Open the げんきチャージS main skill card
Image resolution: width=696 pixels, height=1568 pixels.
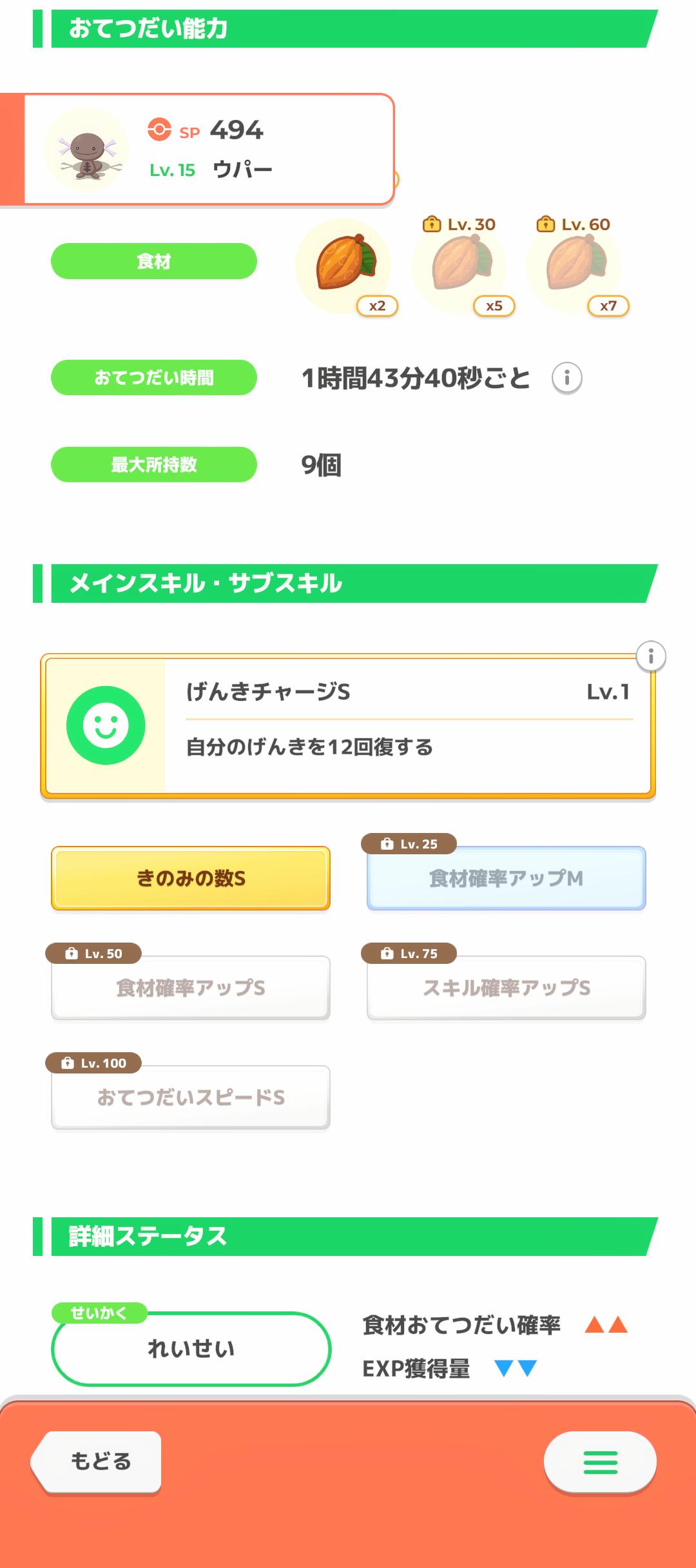coord(406,725)
